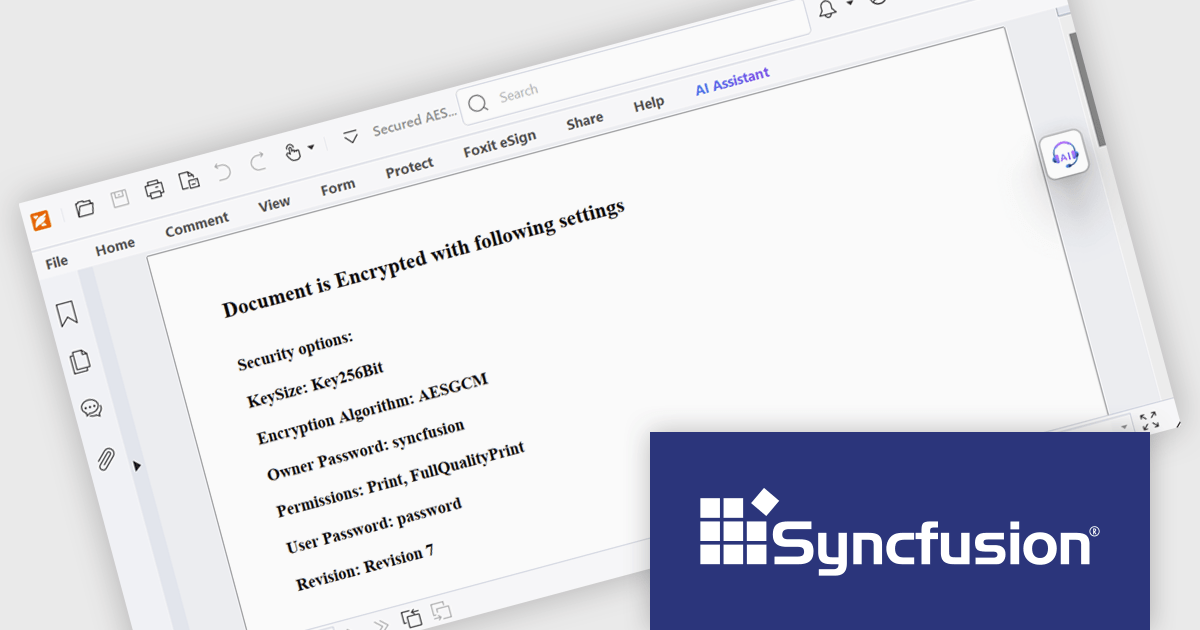The image size is (1200, 630).
Task: Click the floating AI assistant button
Action: pyautogui.click(x=1065, y=155)
